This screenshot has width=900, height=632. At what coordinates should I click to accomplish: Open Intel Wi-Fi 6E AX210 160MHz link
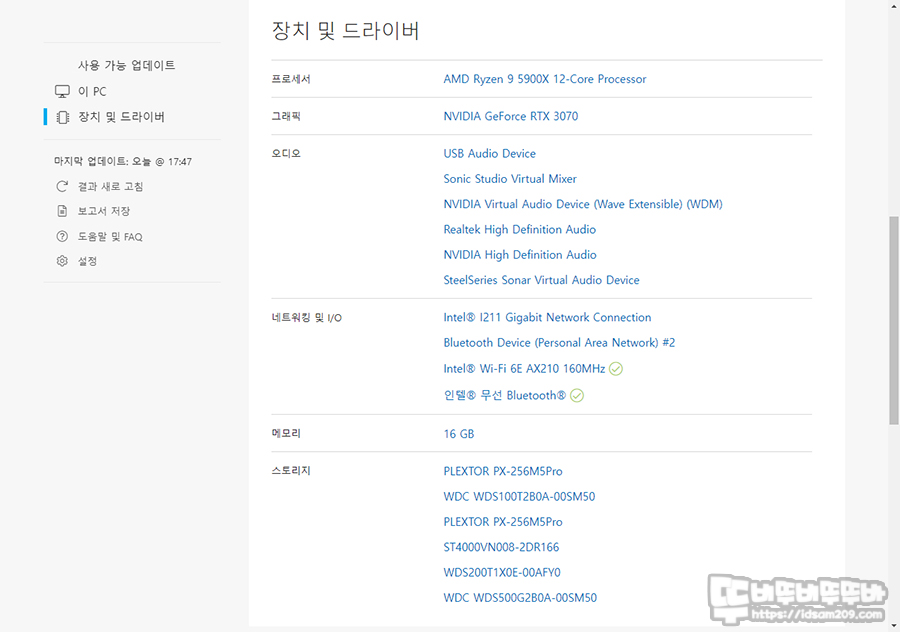click(524, 369)
